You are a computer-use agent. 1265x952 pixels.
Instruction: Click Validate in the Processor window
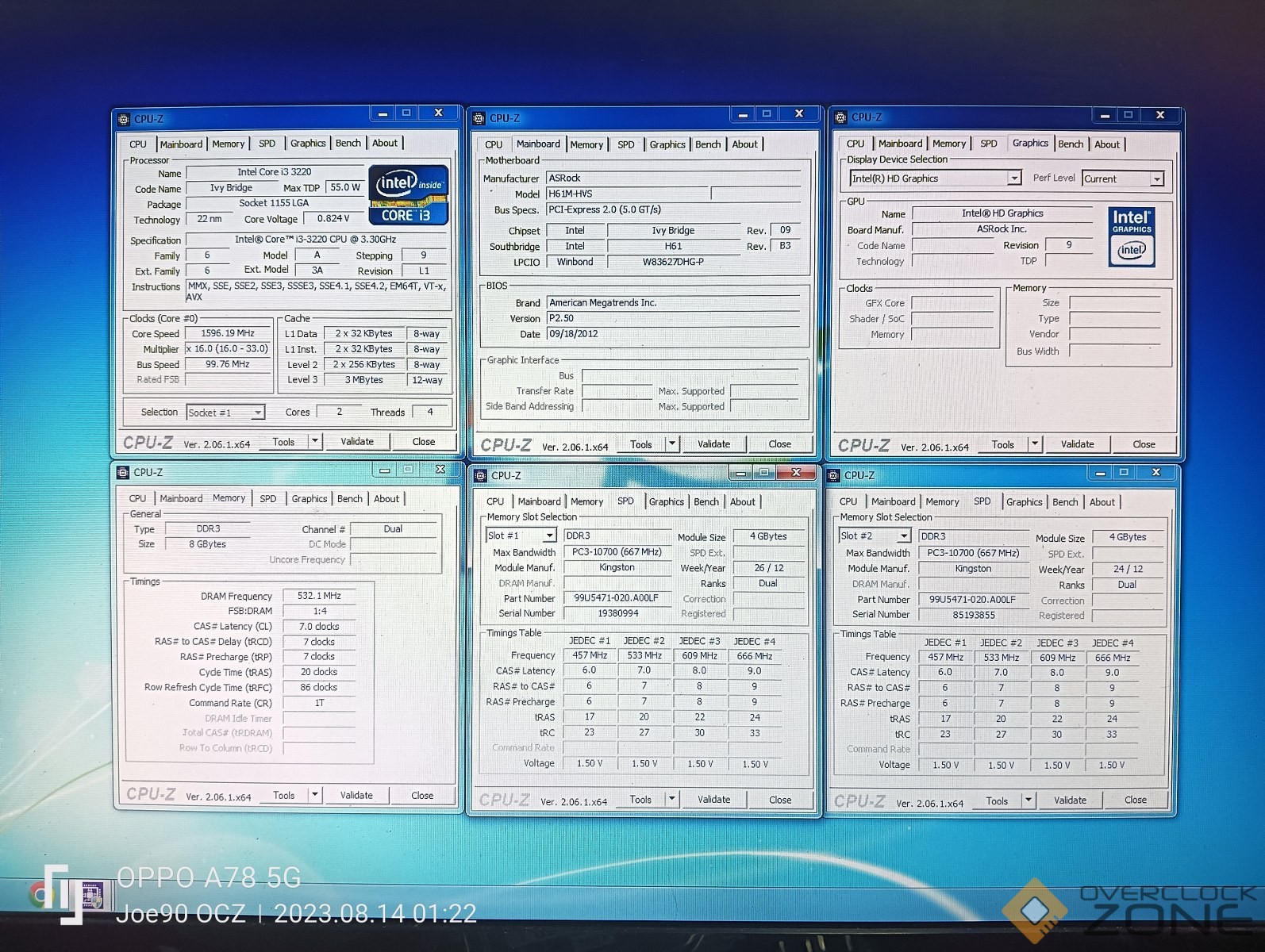coord(357,441)
